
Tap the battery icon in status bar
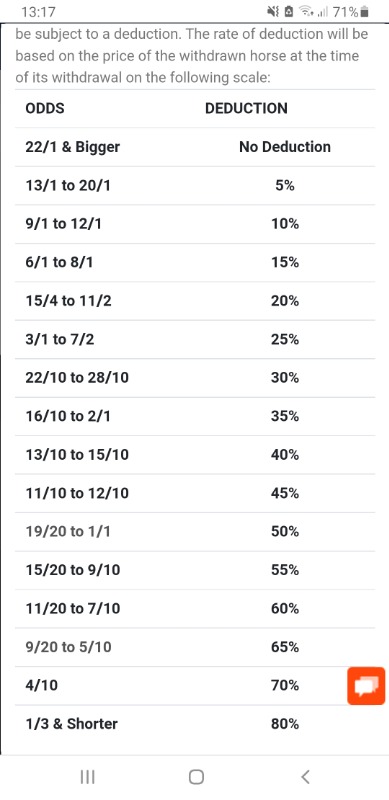364,12
